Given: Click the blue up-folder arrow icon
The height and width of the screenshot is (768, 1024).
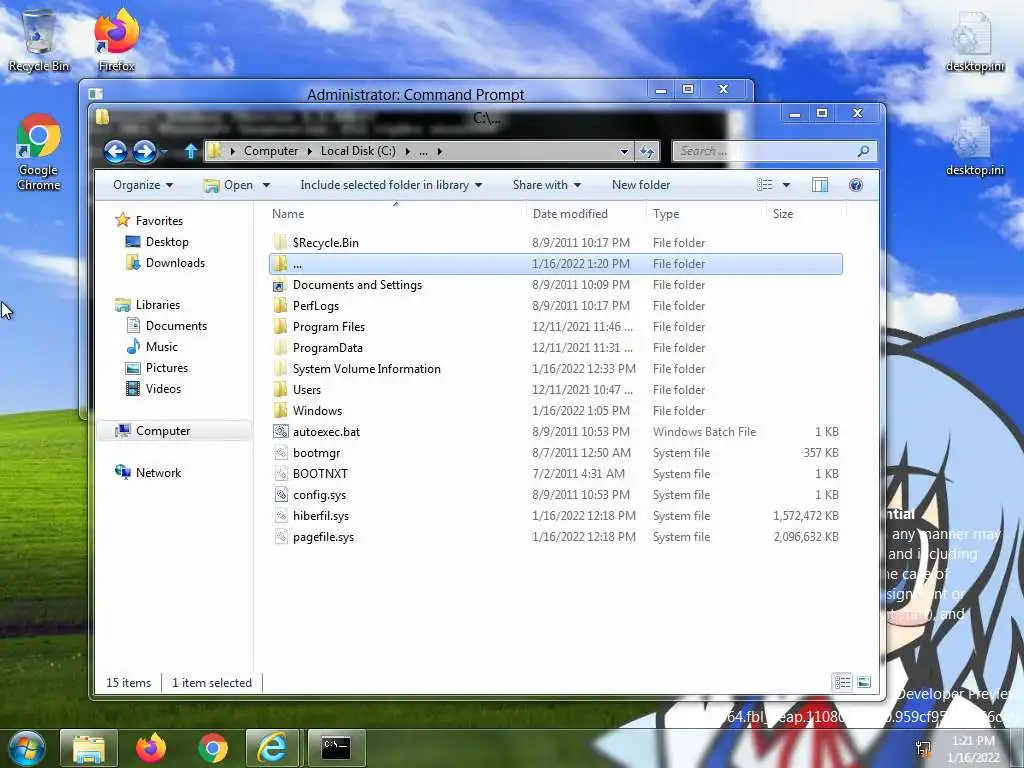Looking at the screenshot, I should click(x=190, y=152).
